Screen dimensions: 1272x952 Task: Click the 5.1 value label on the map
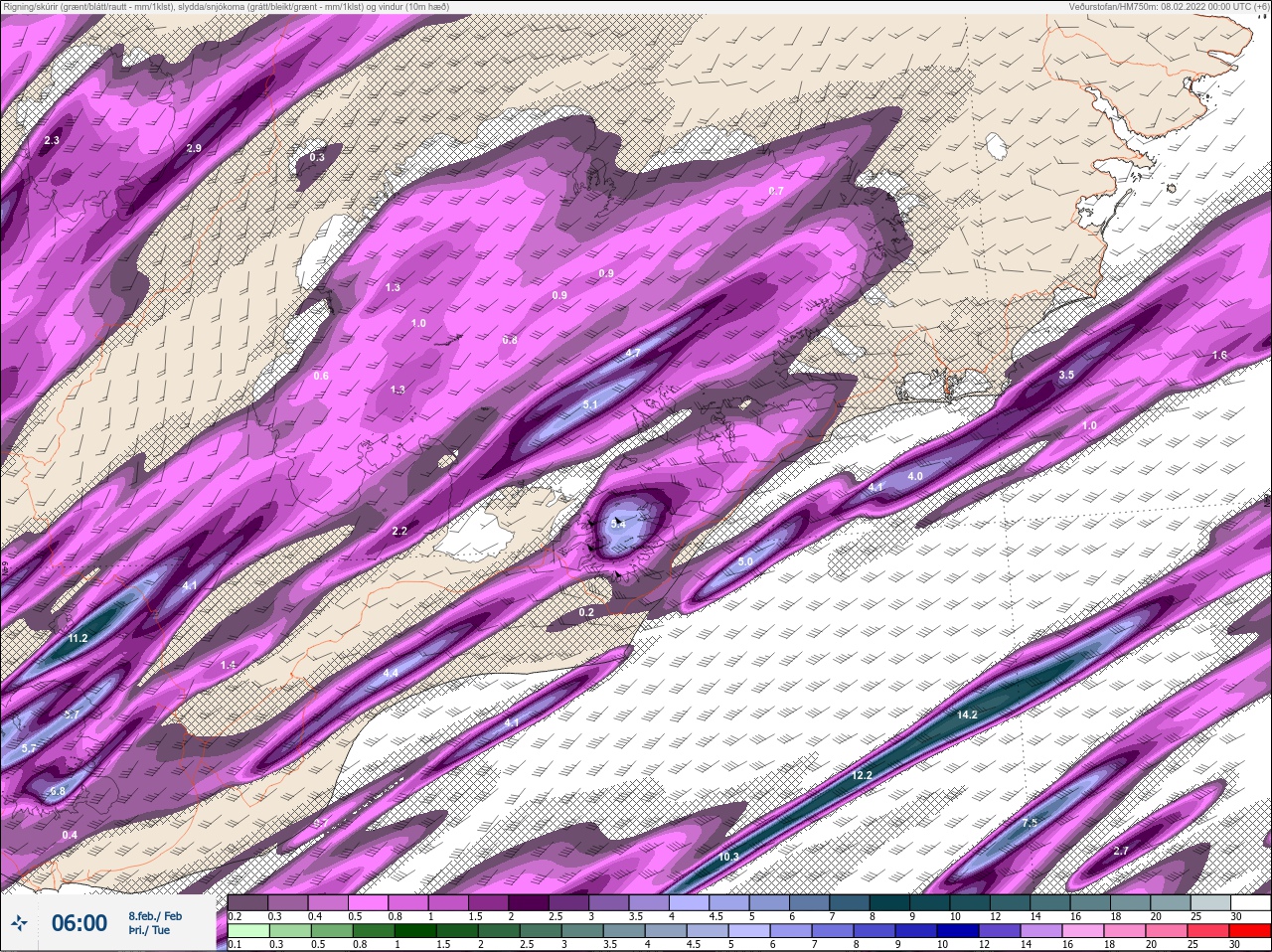[590, 405]
